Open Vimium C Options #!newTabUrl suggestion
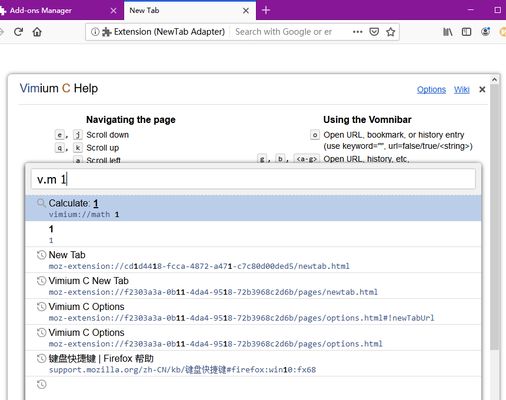506x400 pixels. click(x=253, y=312)
